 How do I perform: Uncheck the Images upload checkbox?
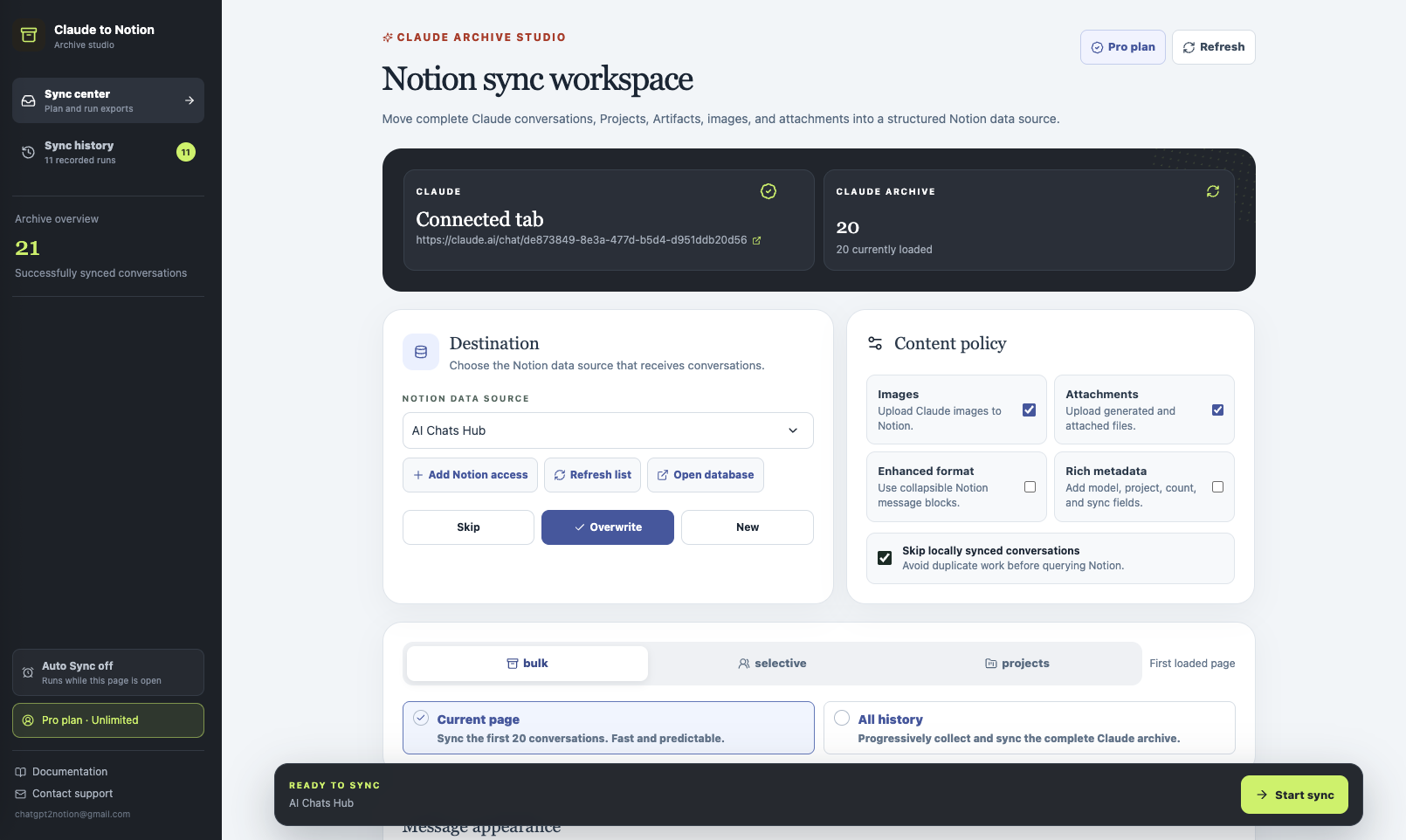pos(1030,410)
